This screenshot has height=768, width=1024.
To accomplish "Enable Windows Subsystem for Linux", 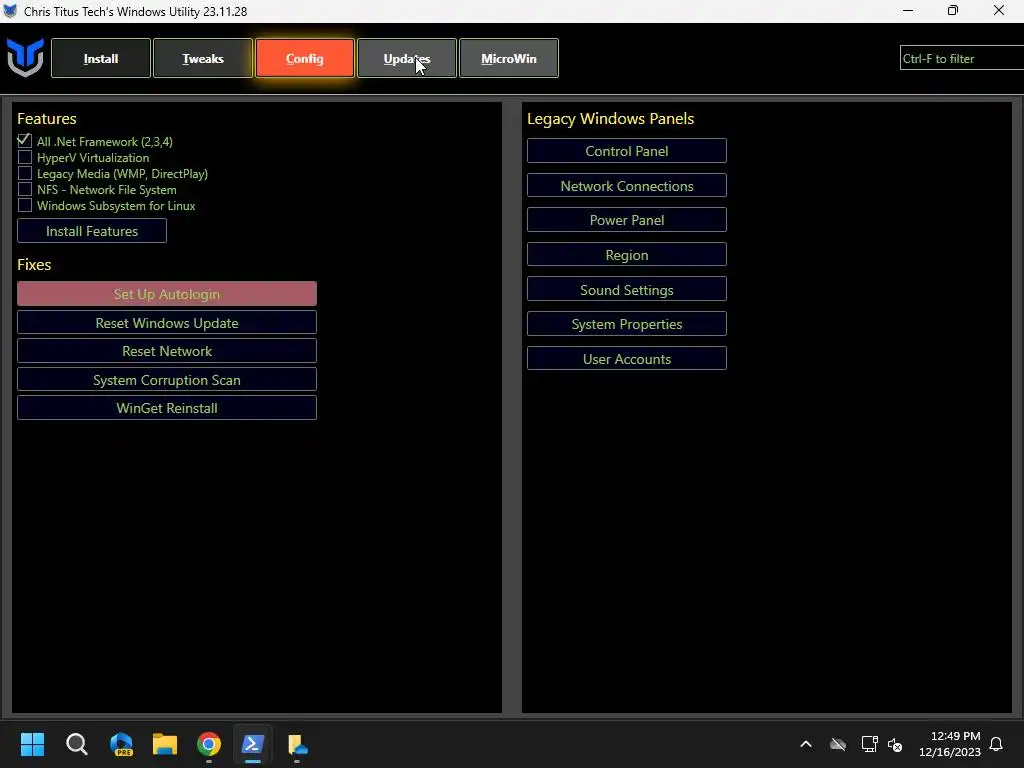I will (x=25, y=205).
